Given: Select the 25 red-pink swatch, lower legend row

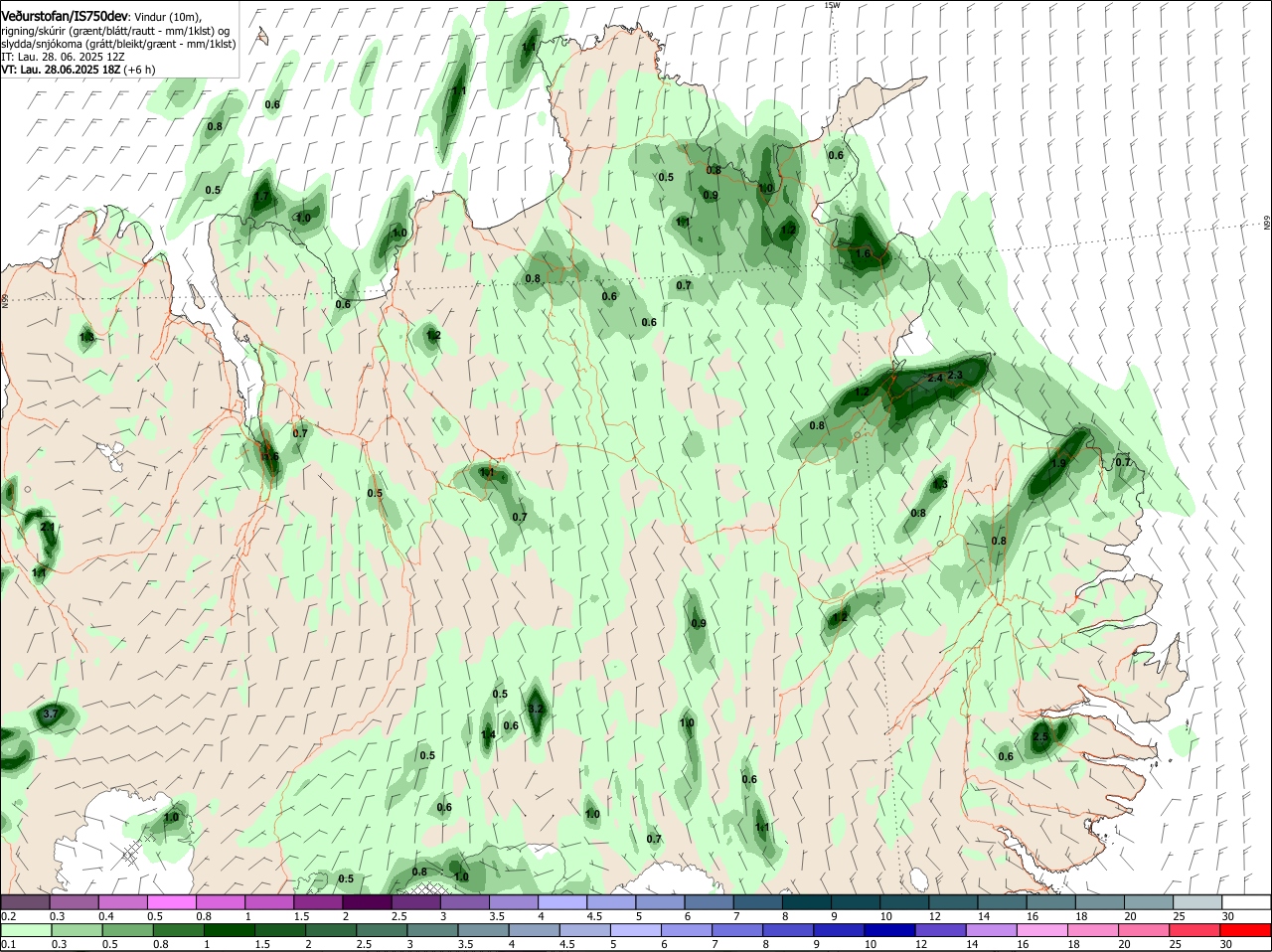Looking at the screenshot, I should pyautogui.click(x=1192, y=929).
